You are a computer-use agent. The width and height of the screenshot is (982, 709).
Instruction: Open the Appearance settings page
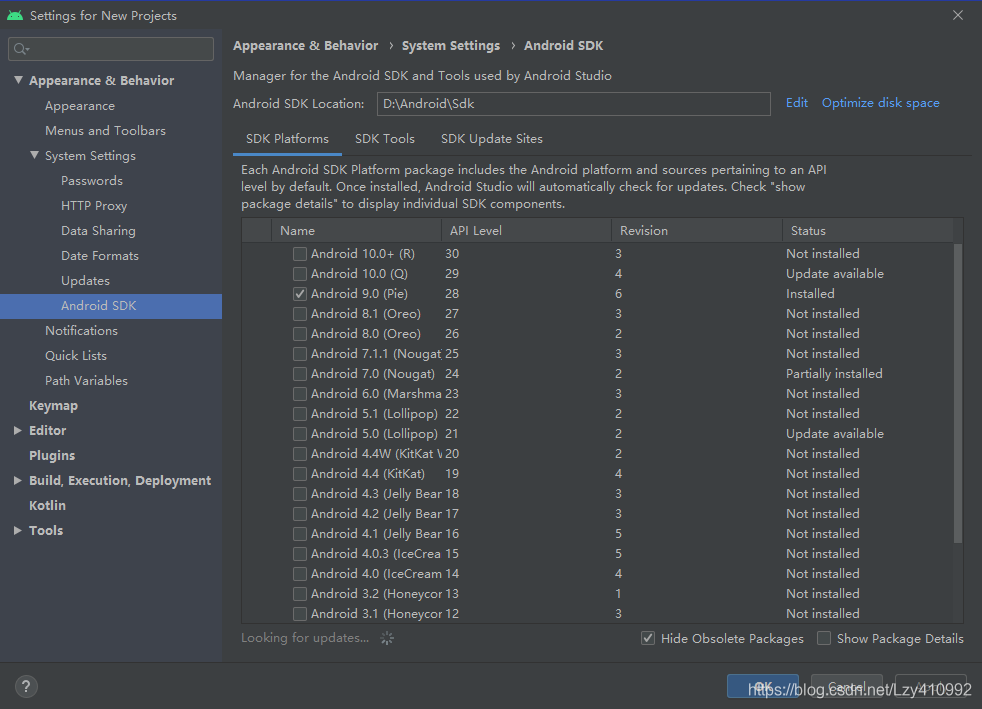click(x=80, y=106)
